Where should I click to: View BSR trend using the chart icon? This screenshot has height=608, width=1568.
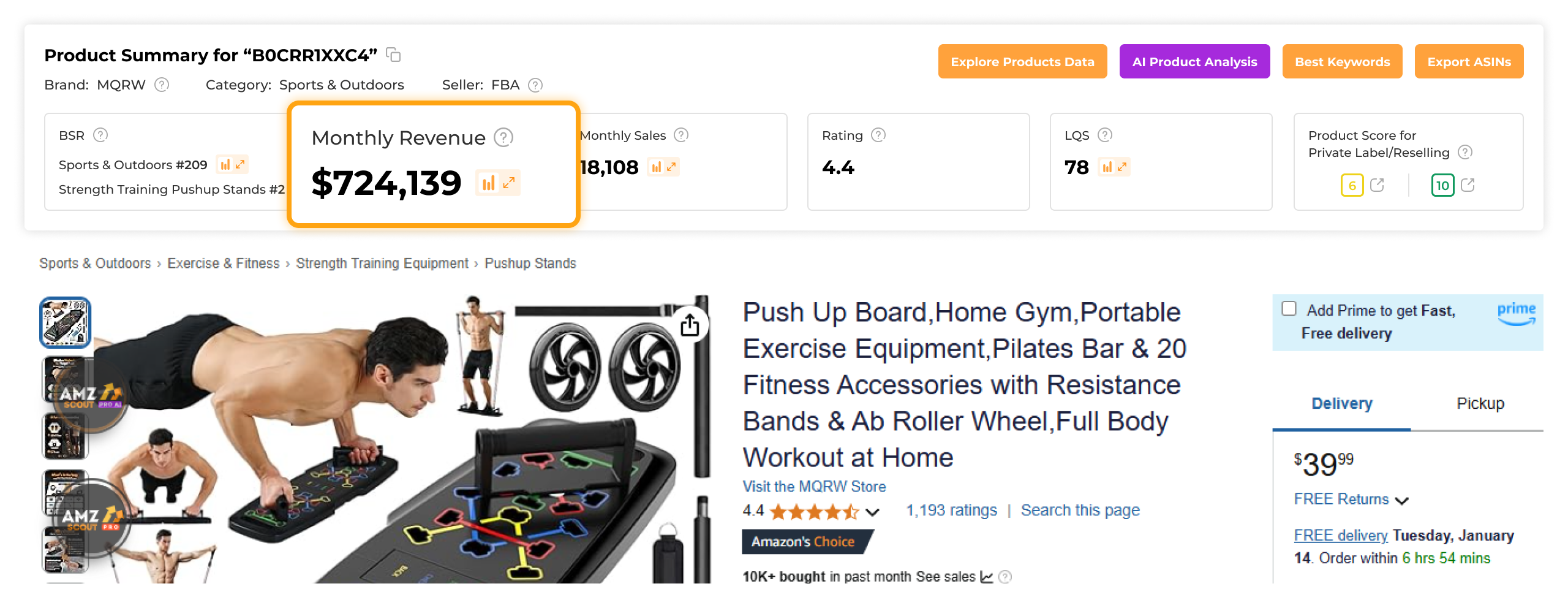pos(227,164)
